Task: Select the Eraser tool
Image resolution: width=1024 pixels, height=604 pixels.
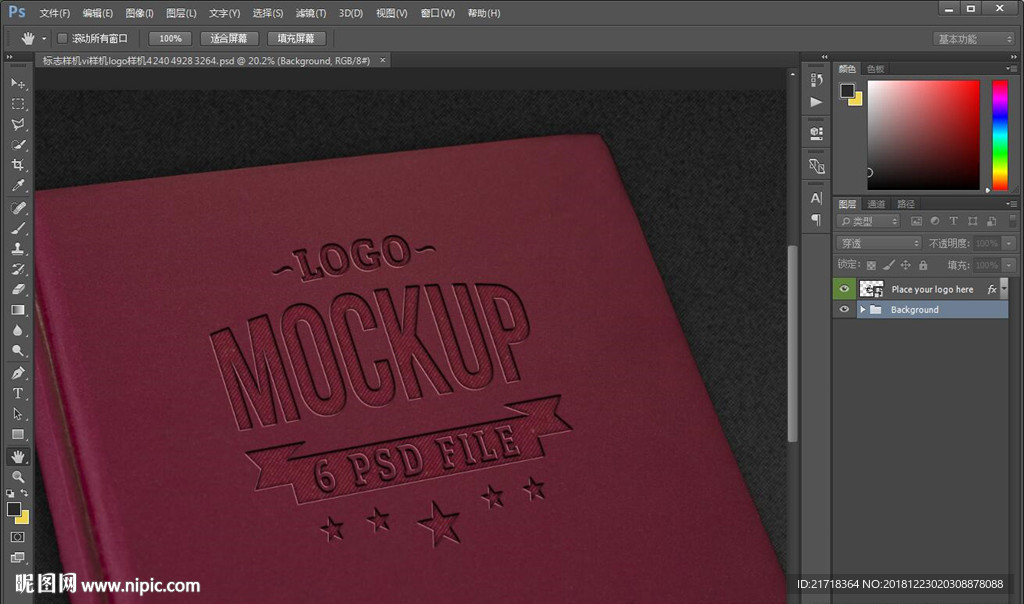Action: 18,289
